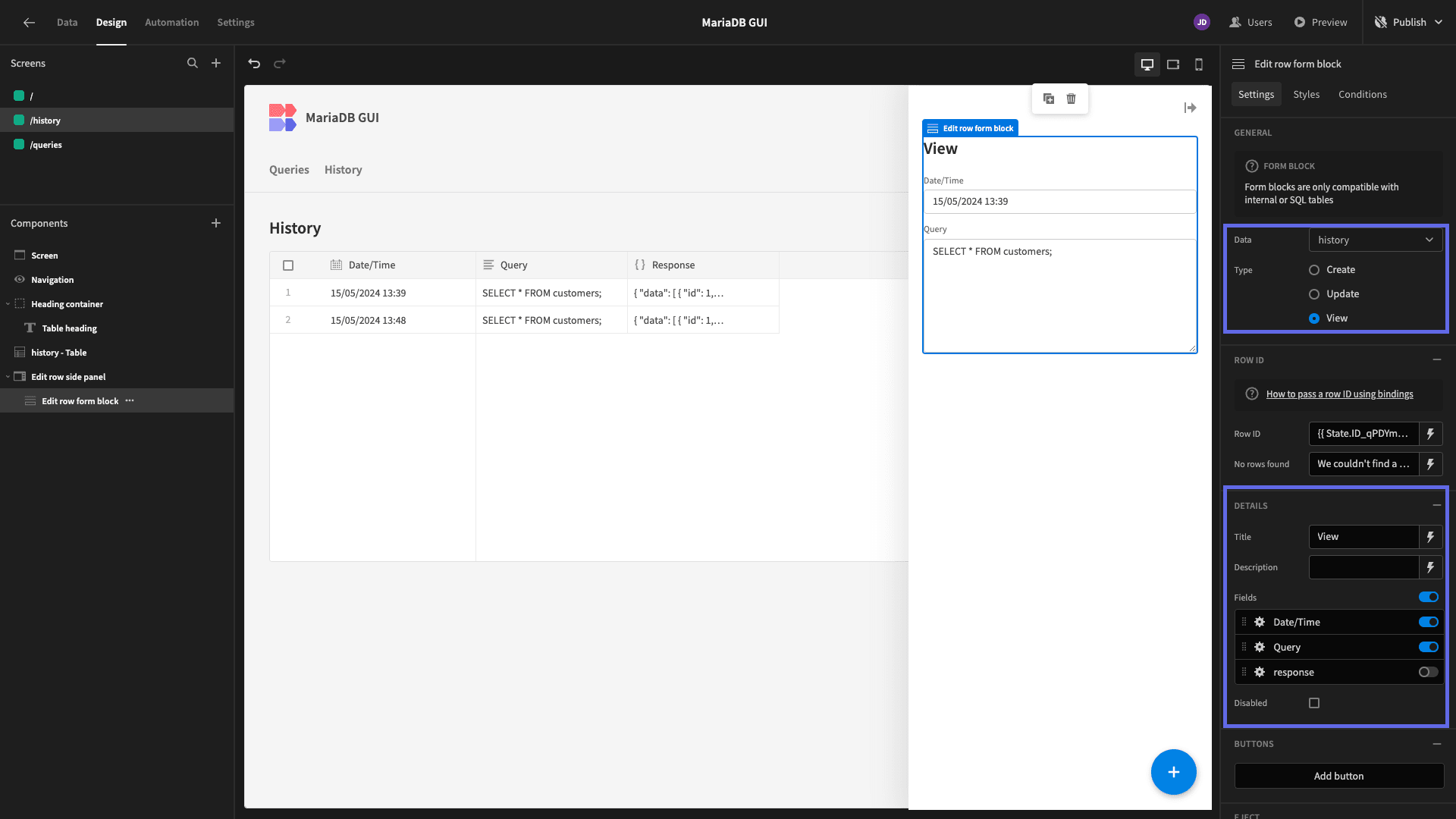Image resolution: width=1456 pixels, height=819 pixels.
Task: Collapse the Buttons section
Action: 1437,744
